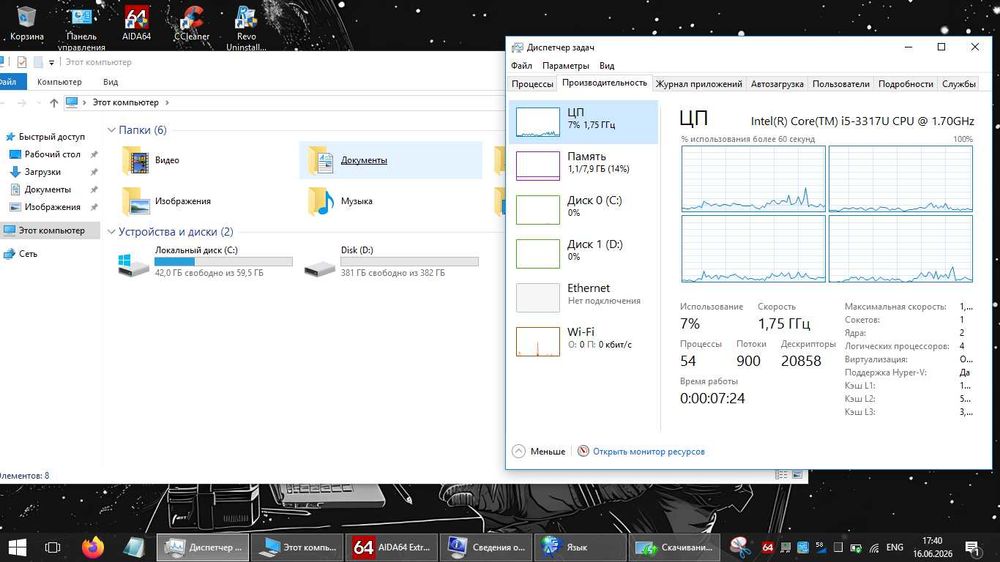
Task: Switch to Сведения о системе taskbar button
Action: (x=486, y=547)
